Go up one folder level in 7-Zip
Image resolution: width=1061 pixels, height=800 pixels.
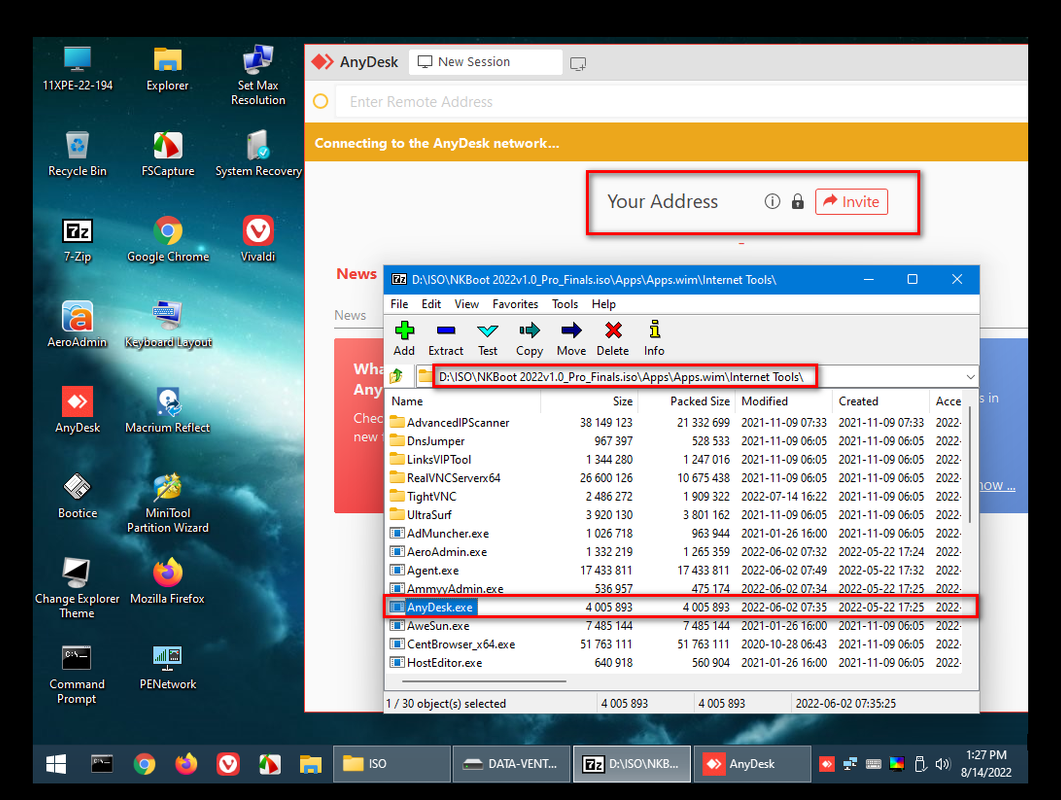tap(397, 376)
